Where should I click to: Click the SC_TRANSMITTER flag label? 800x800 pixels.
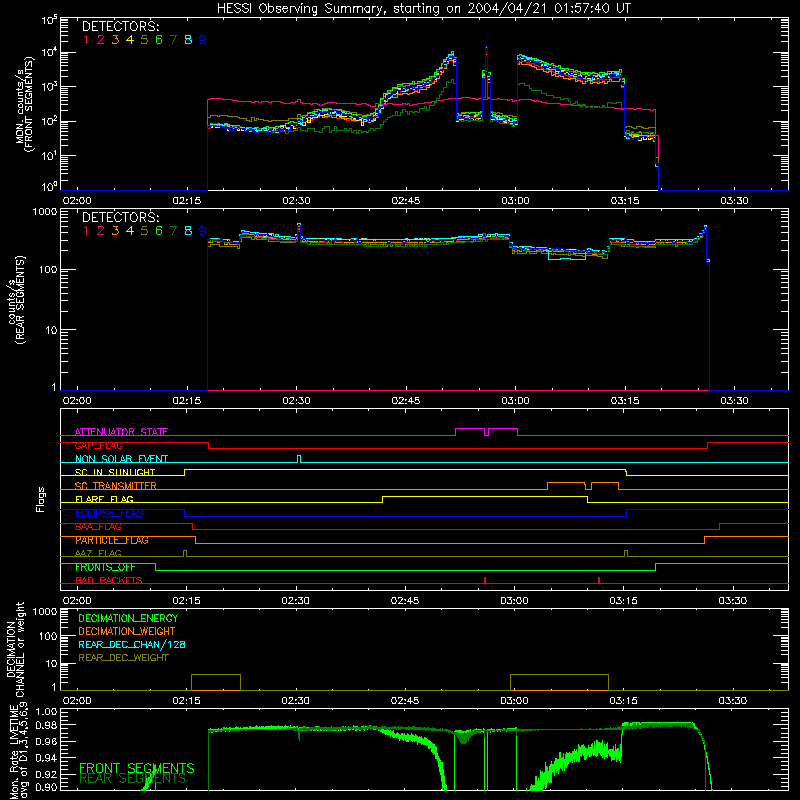(x=116, y=486)
